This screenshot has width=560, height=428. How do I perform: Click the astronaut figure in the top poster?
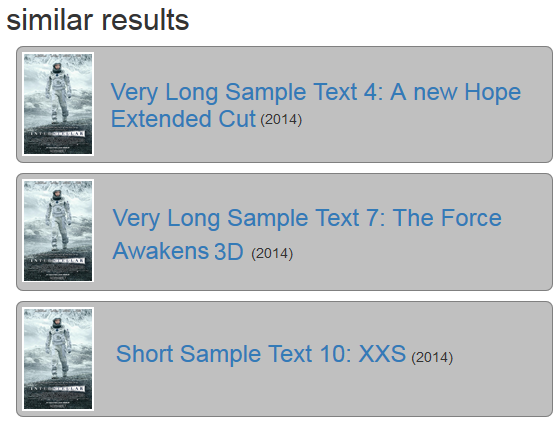58,92
